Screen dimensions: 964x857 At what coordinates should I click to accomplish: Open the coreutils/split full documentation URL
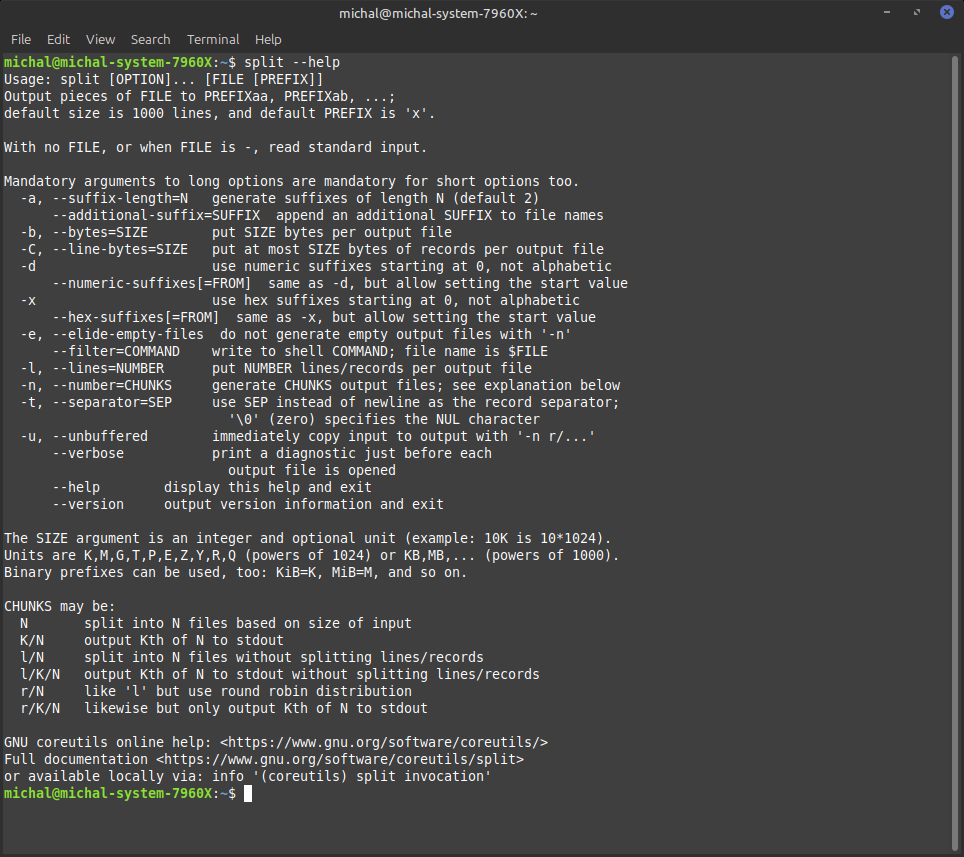[340, 759]
